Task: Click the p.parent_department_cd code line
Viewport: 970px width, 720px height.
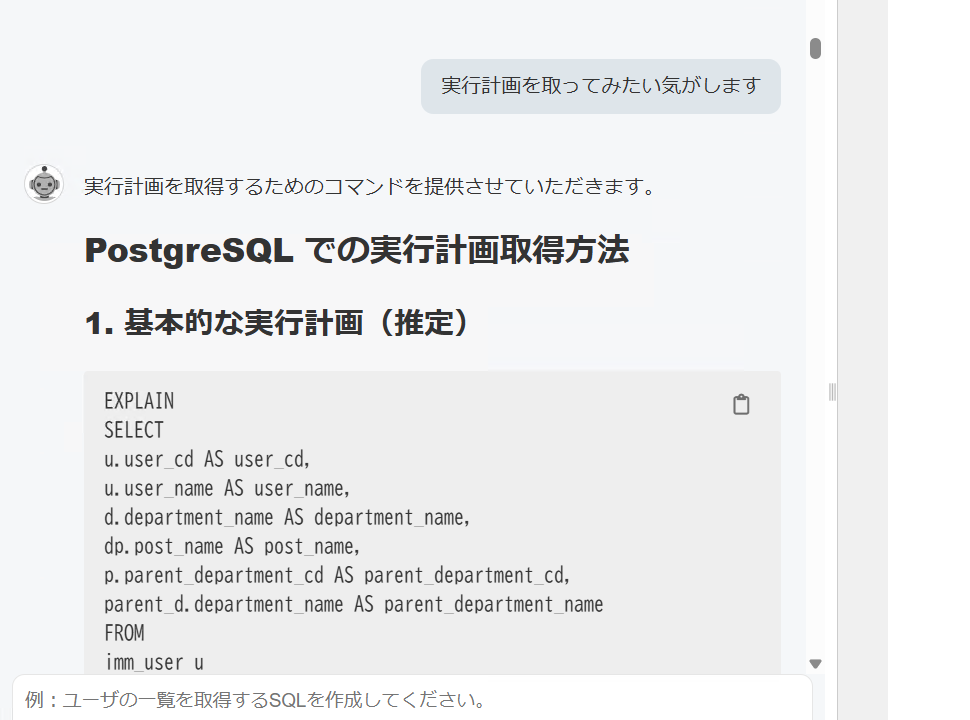Action: point(337,576)
